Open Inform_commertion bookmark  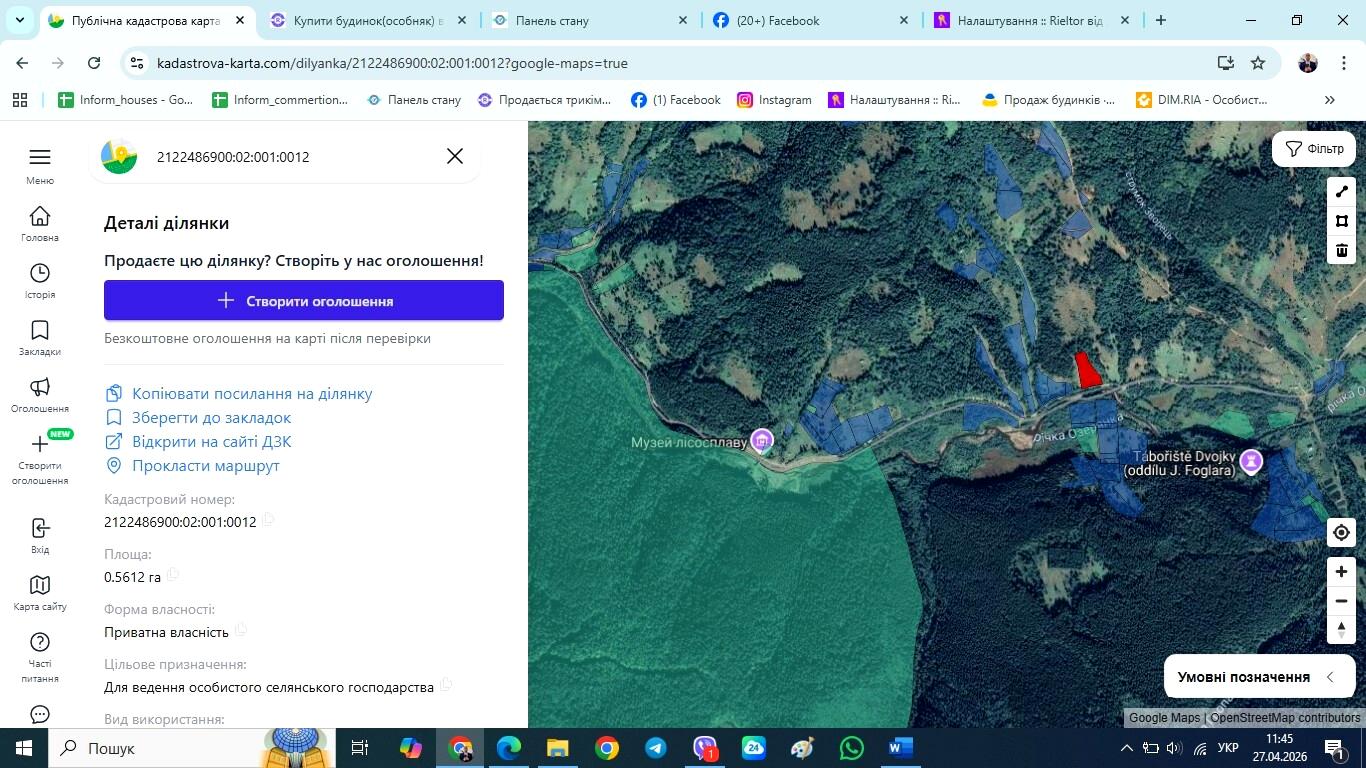(280, 100)
